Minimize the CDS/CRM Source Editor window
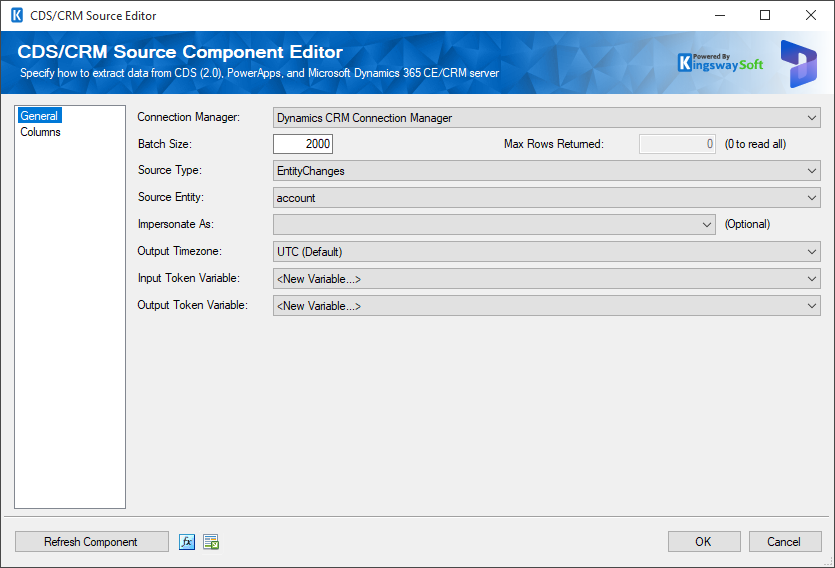Viewport: 835px width, 568px height. (x=720, y=15)
